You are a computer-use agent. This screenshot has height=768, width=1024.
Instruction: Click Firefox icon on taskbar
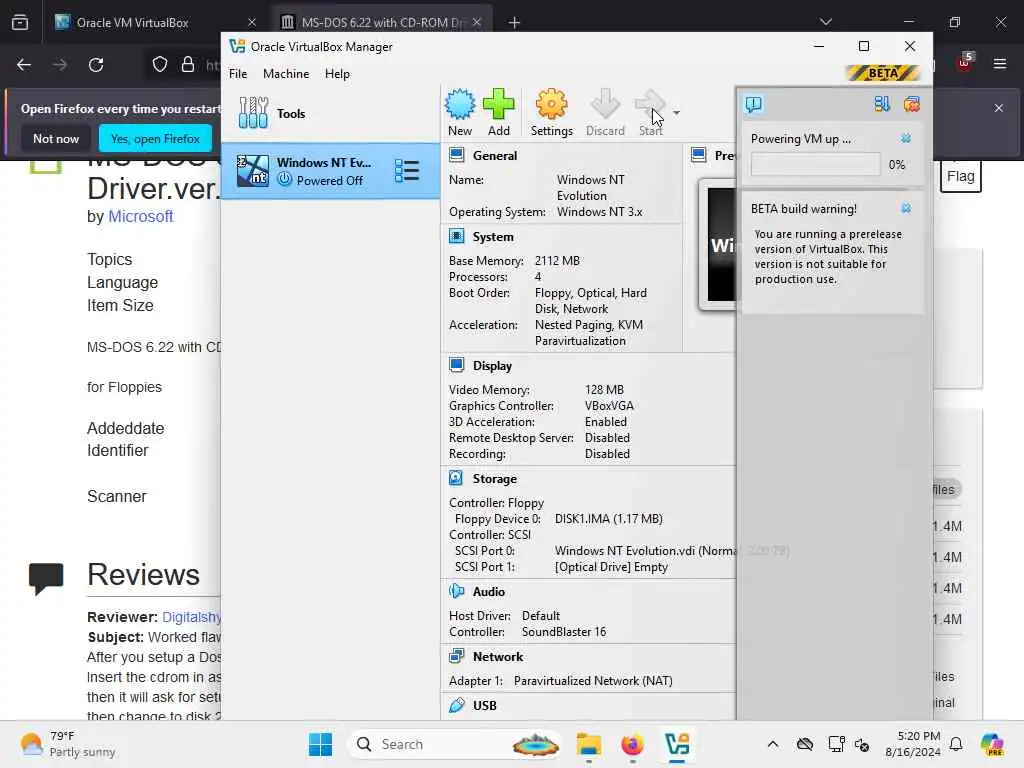[632, 744]
